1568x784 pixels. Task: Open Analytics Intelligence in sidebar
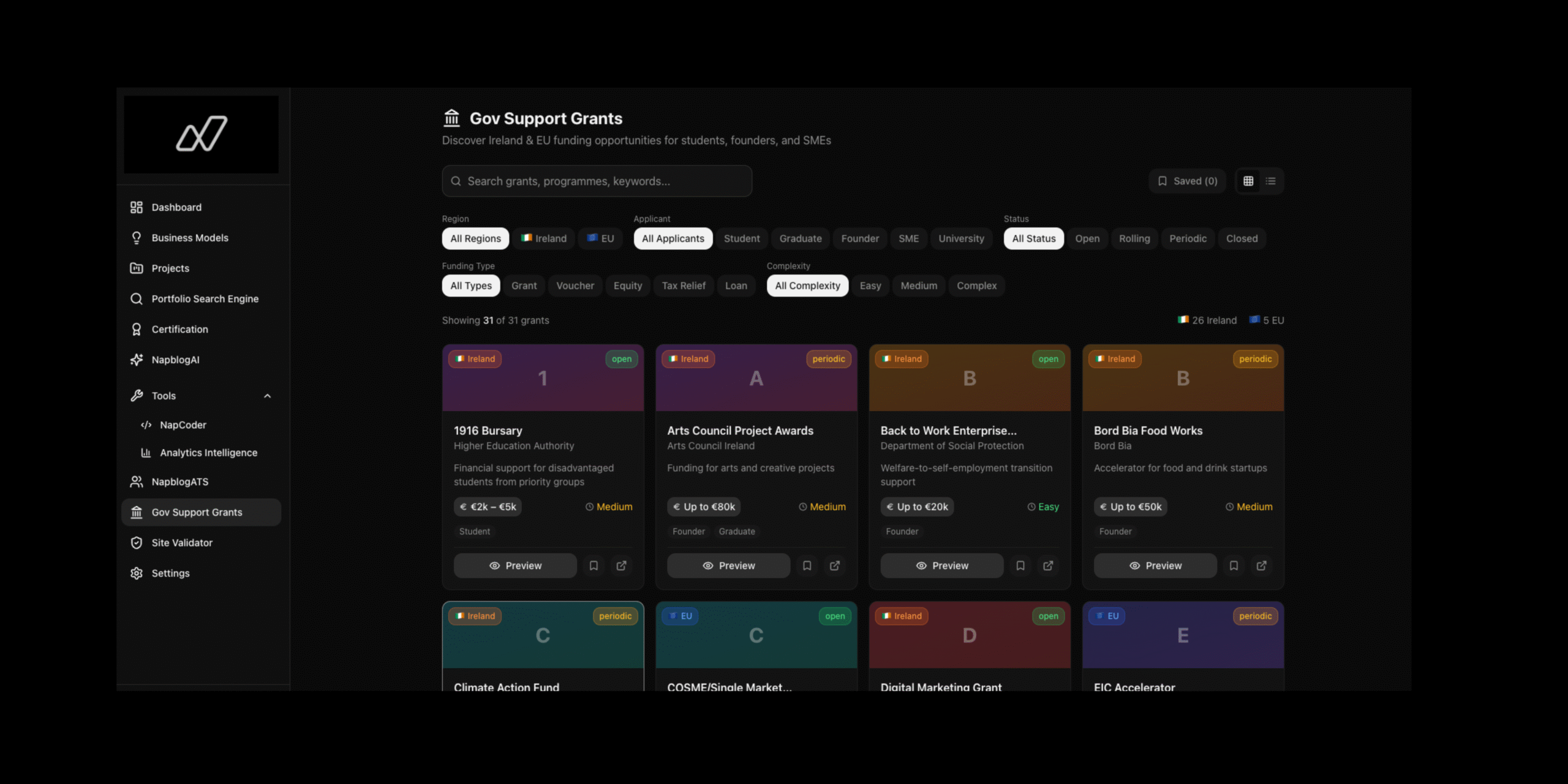[208, 453]
